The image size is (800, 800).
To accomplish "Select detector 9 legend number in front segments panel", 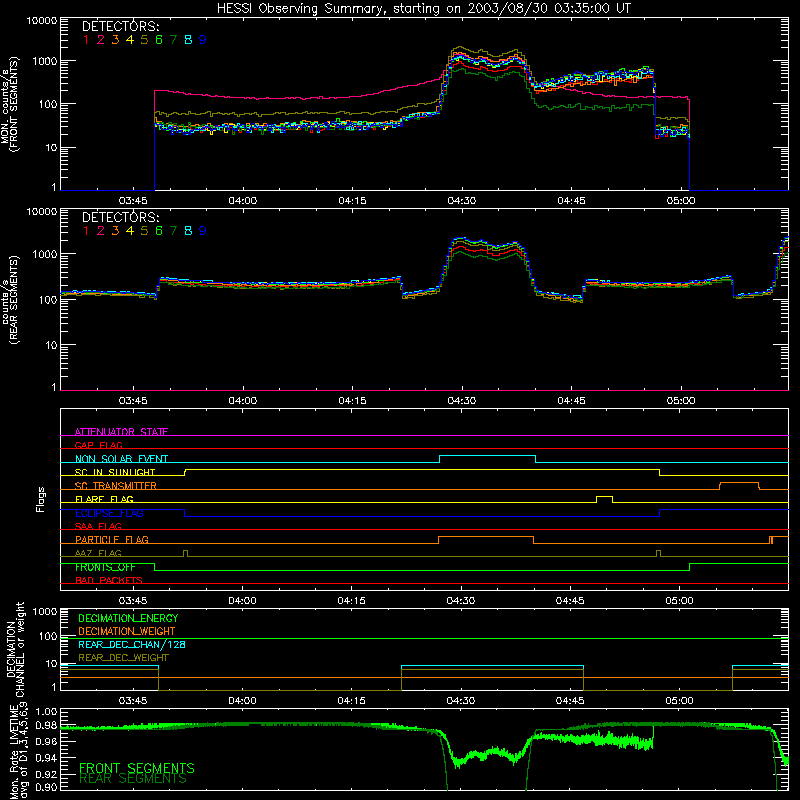I will point(203,39).
